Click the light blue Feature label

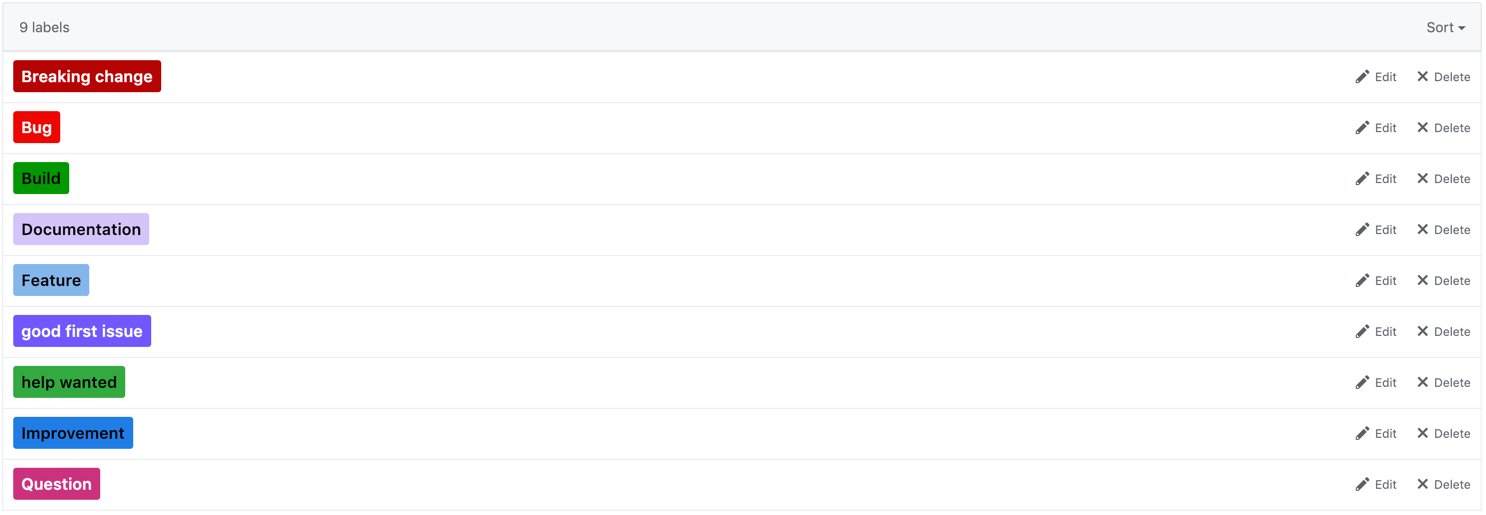pyautogui.click(x=51, y=281)
